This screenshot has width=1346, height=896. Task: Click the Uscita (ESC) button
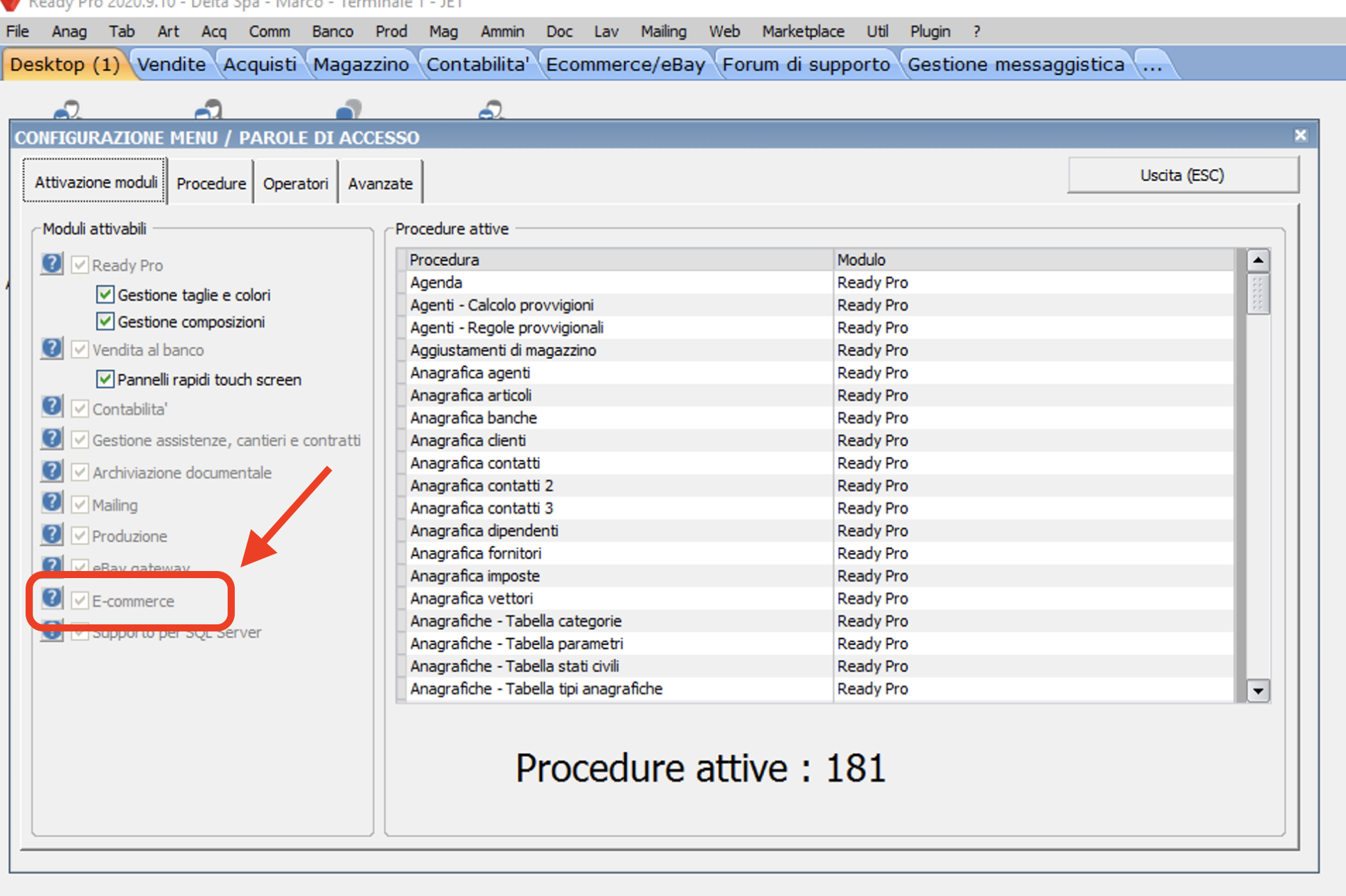point(1182,175)
